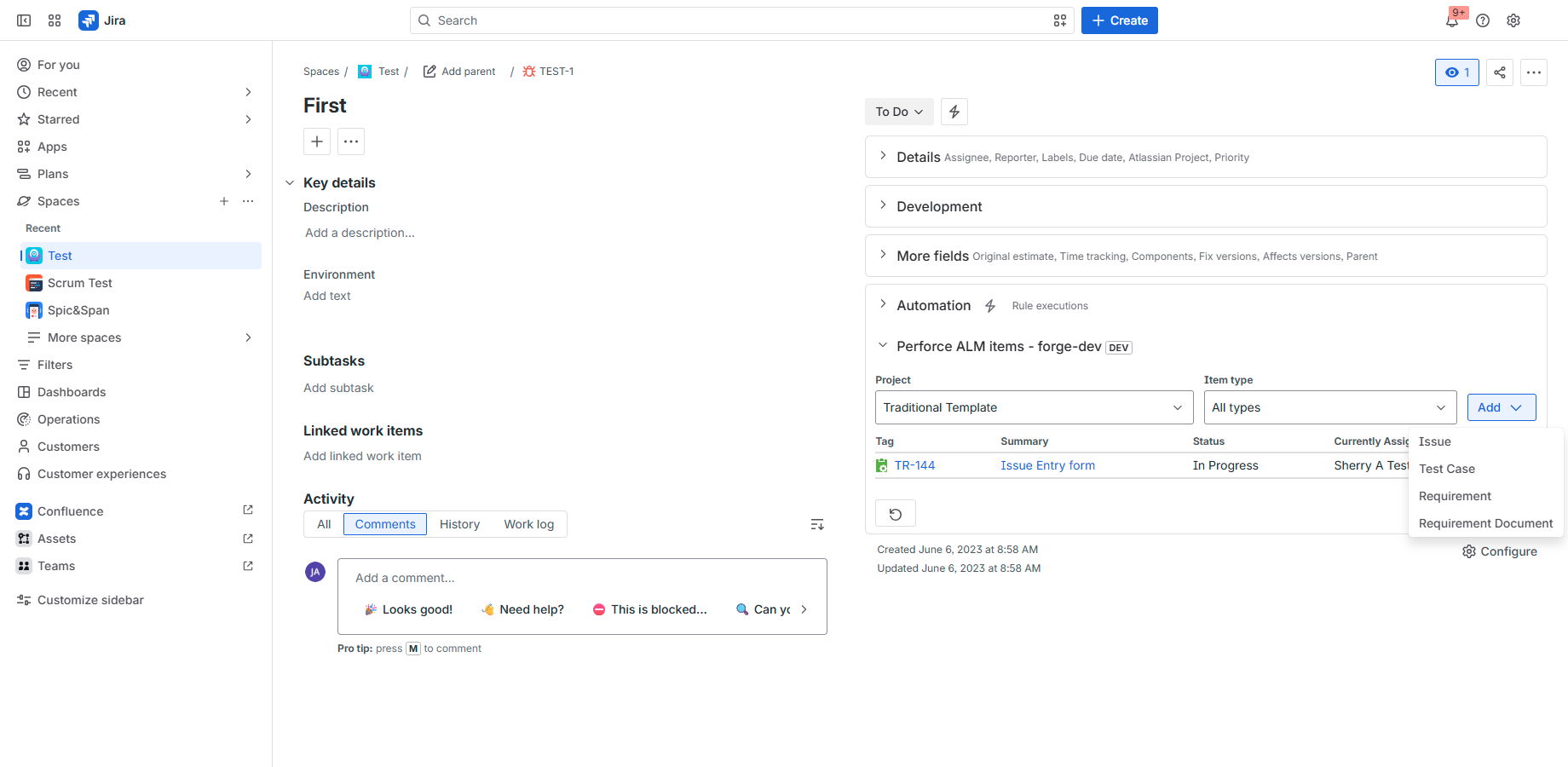This screenshot has height=767, width=1568.
Task: Collapse the Perforce ALM items panel
Action: 883,346
